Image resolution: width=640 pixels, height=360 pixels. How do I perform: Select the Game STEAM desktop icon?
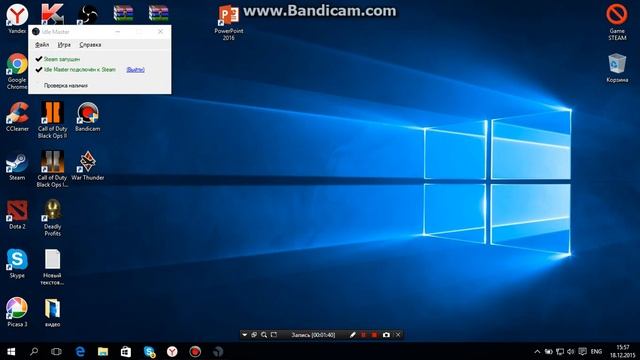click(617, 22)
